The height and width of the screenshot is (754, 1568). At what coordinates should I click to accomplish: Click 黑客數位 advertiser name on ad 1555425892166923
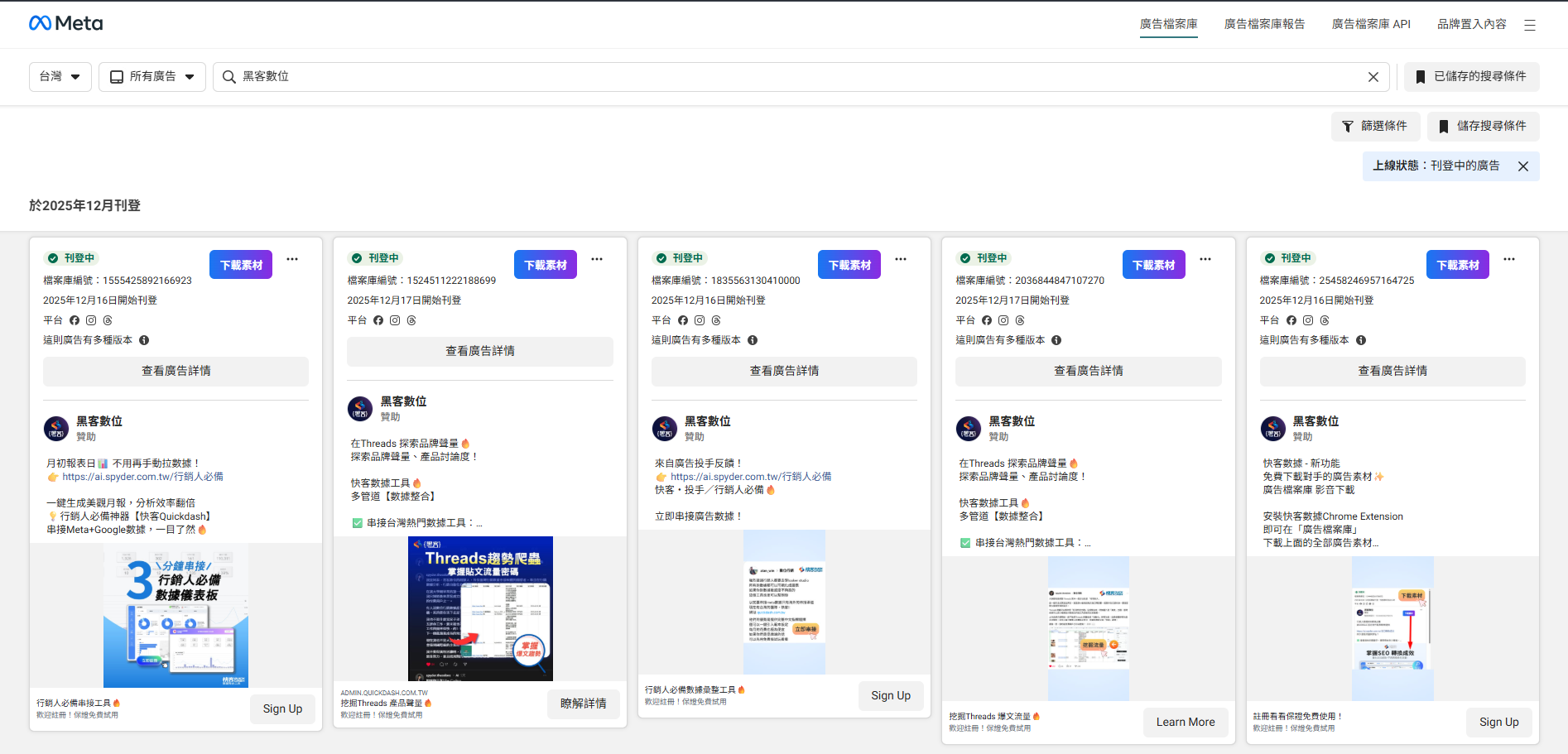(x=99, y=421)
